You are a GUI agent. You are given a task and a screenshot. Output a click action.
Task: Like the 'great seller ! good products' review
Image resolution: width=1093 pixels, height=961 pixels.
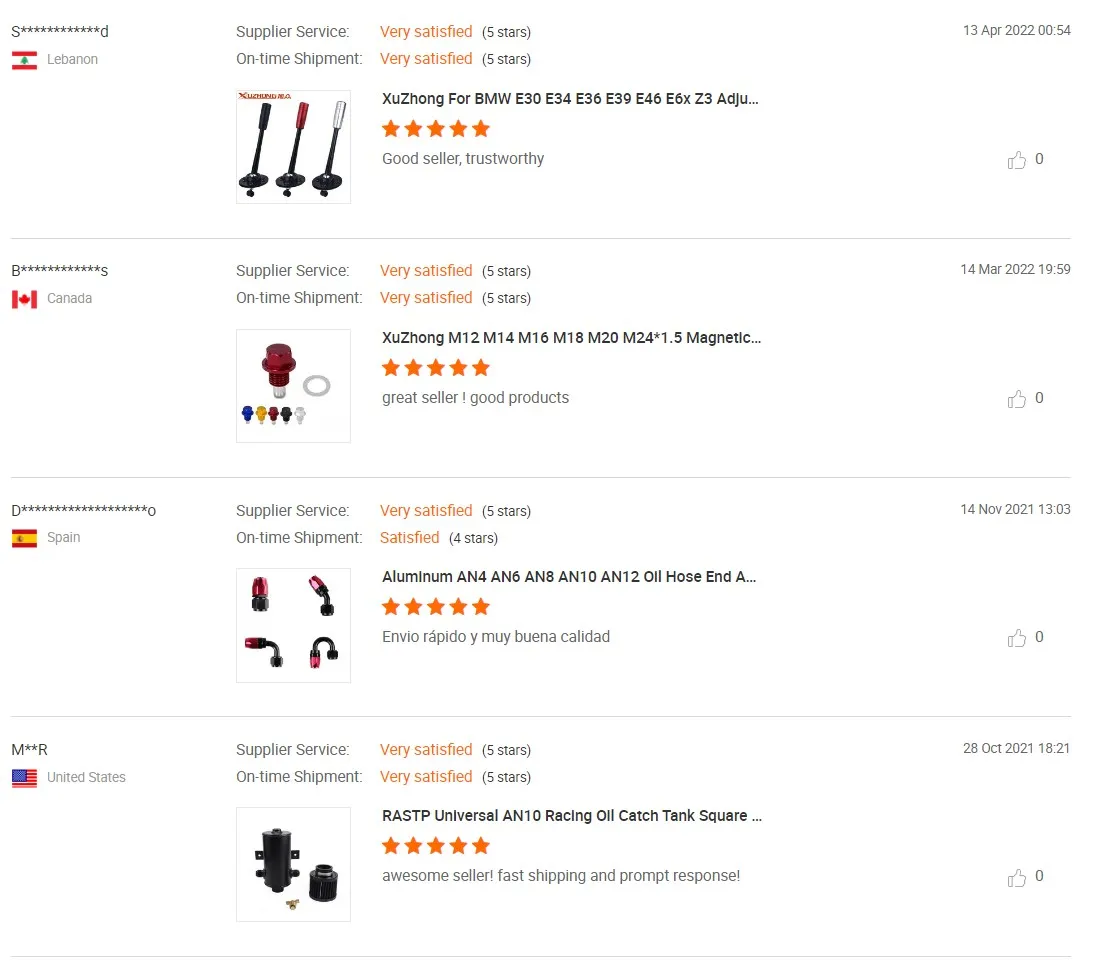[1017, 399]
